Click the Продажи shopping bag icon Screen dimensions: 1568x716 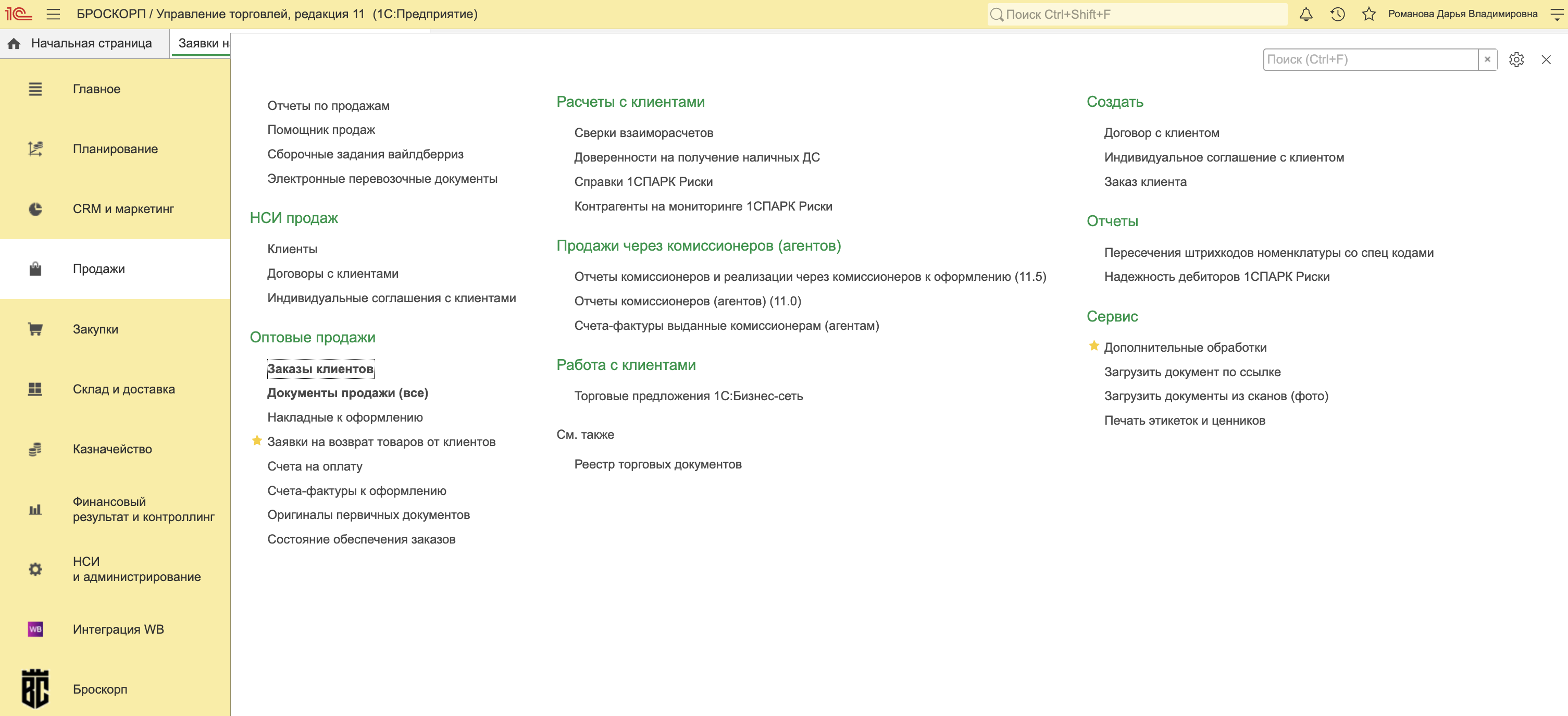point(35,268)
